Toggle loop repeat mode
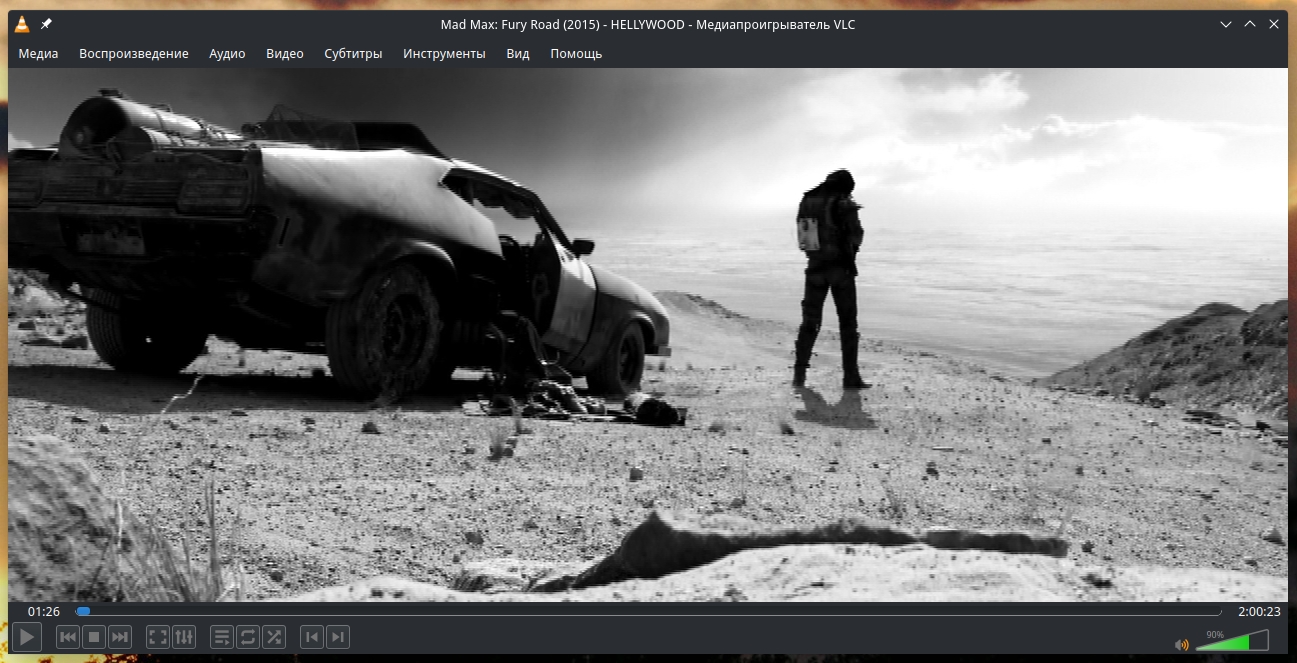1297x663 pixels. pyautogui.click(x=248, y=637)
